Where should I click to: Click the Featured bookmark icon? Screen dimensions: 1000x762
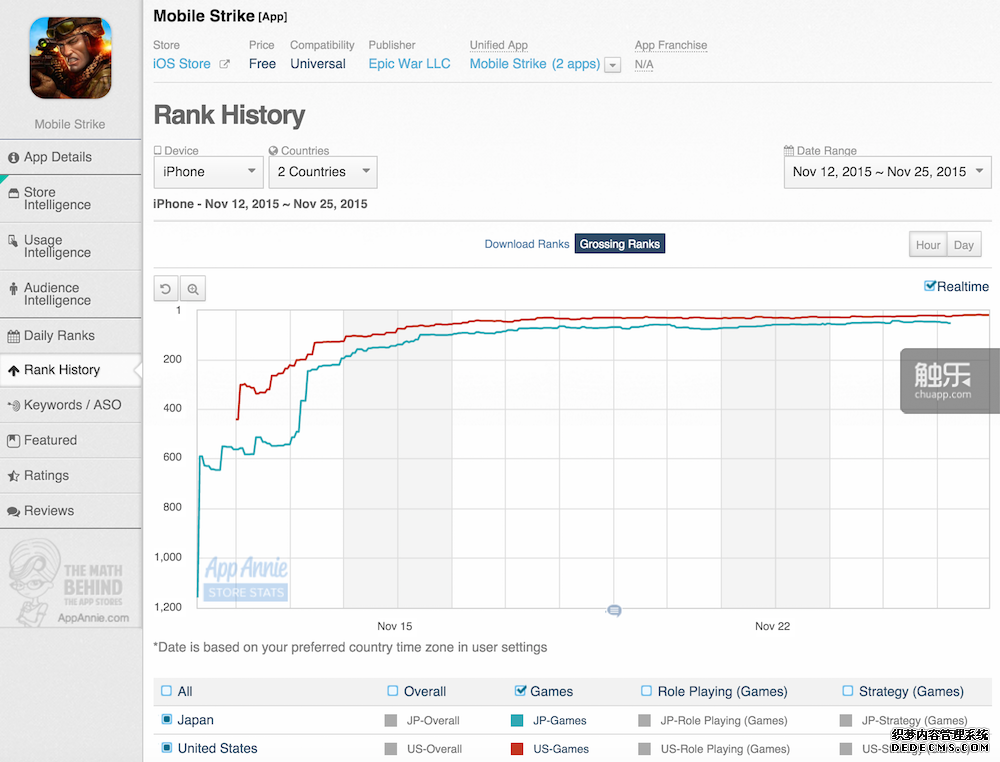click(x=13, y=441)
